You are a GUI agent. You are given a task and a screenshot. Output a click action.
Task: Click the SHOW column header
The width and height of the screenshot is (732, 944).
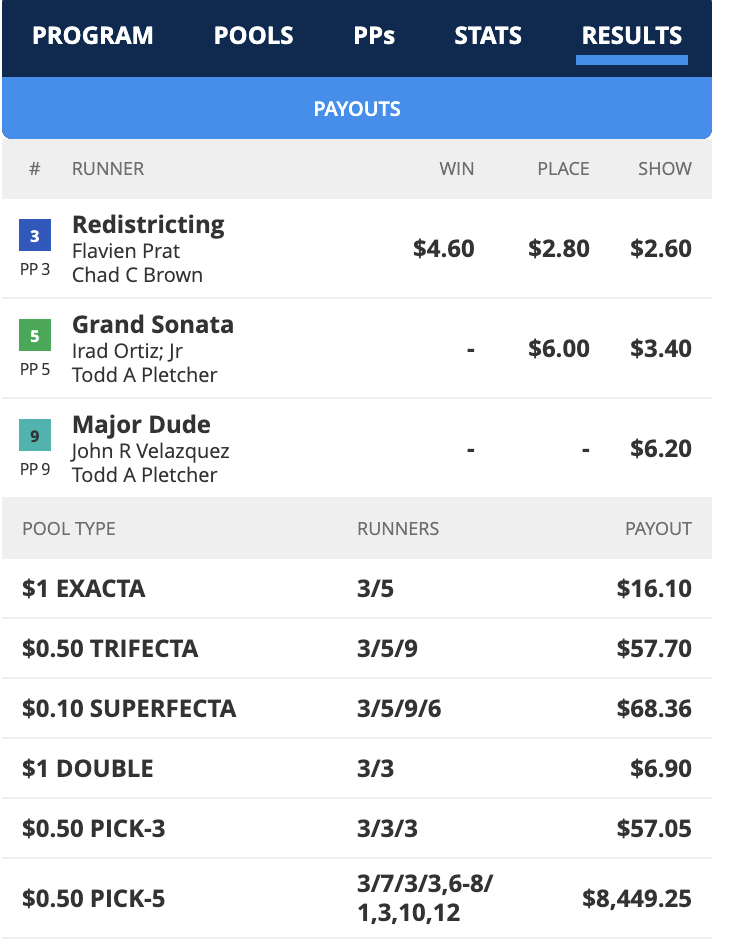coord(664,169)
